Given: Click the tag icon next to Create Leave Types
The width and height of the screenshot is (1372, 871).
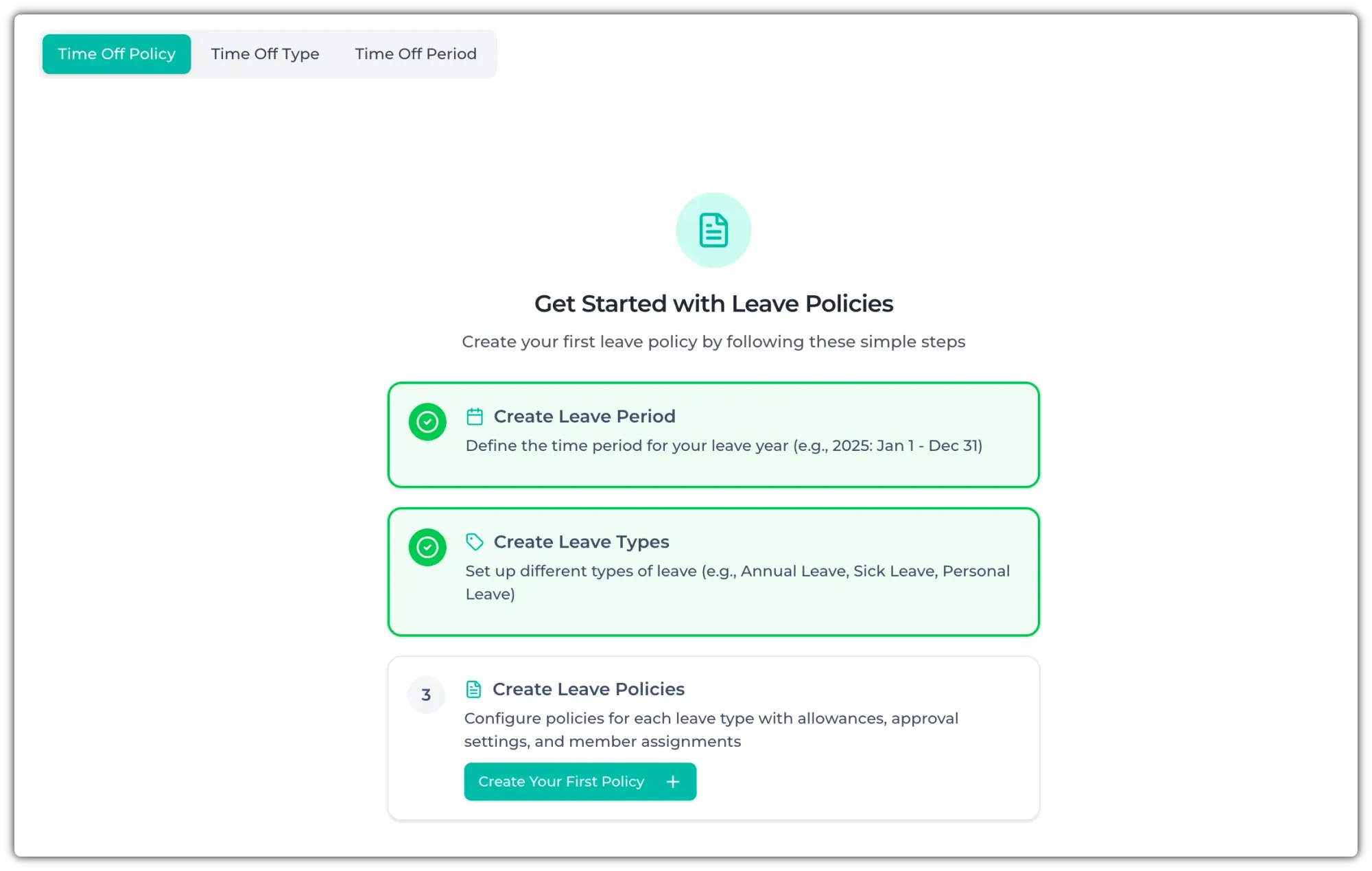Looking at the screenshot, I should 475,542.
